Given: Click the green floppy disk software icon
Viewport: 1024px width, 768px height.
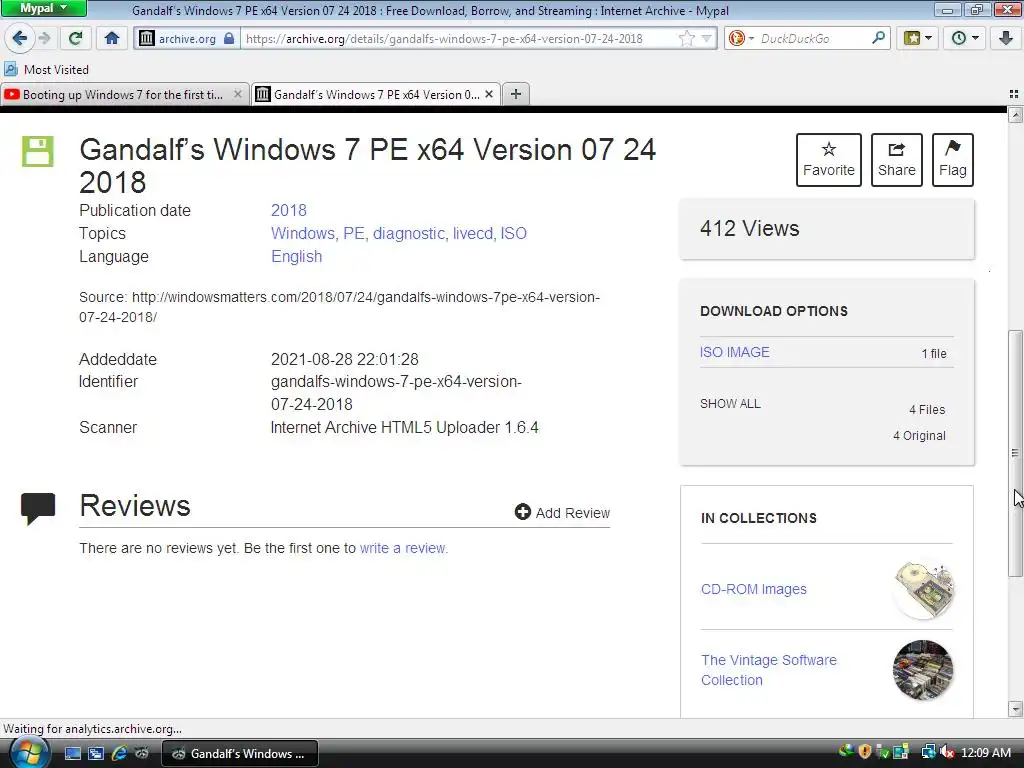Looking at the screenshot, I should pos(37,152).
